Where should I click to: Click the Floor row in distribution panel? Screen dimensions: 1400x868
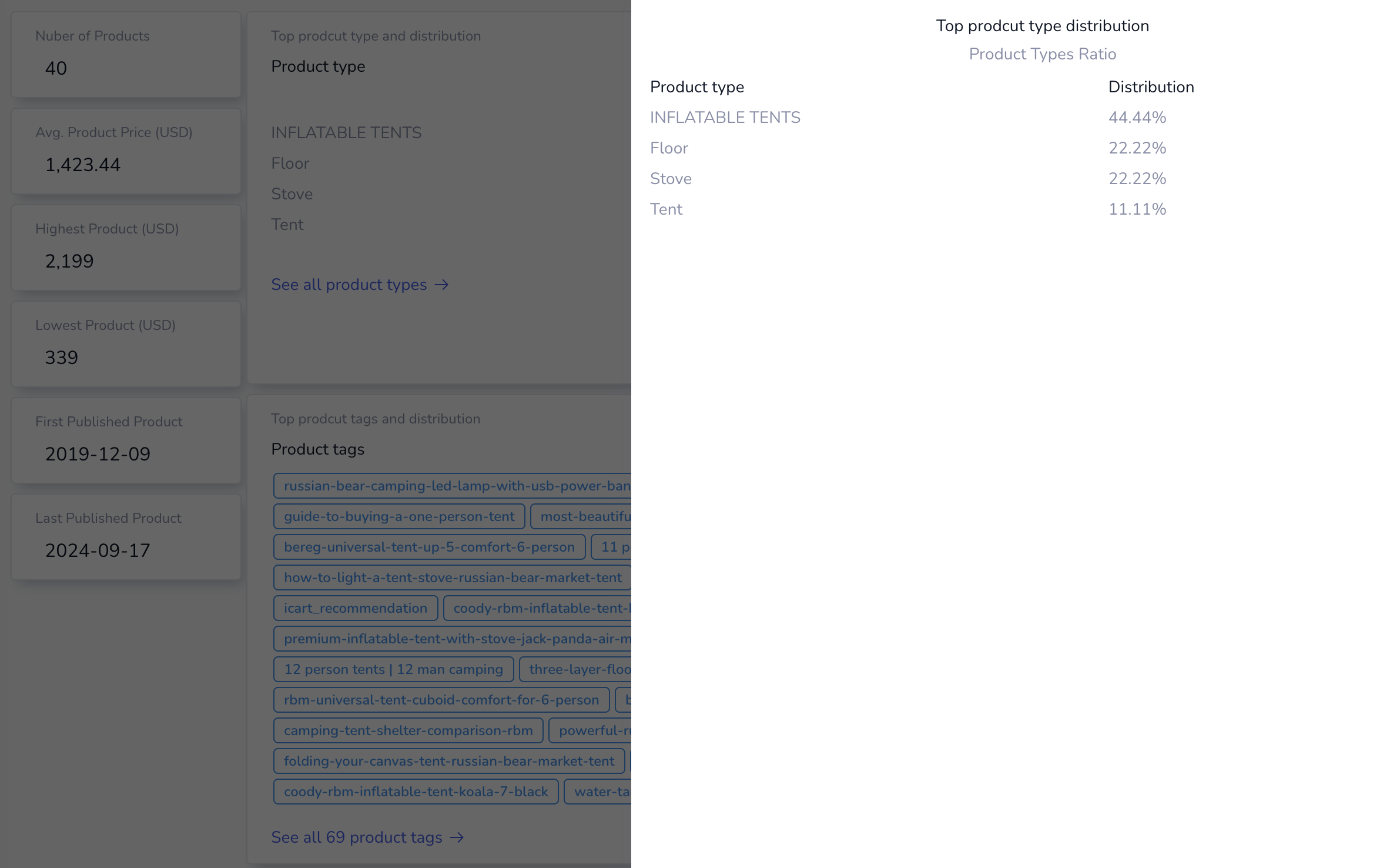(669, 148)
